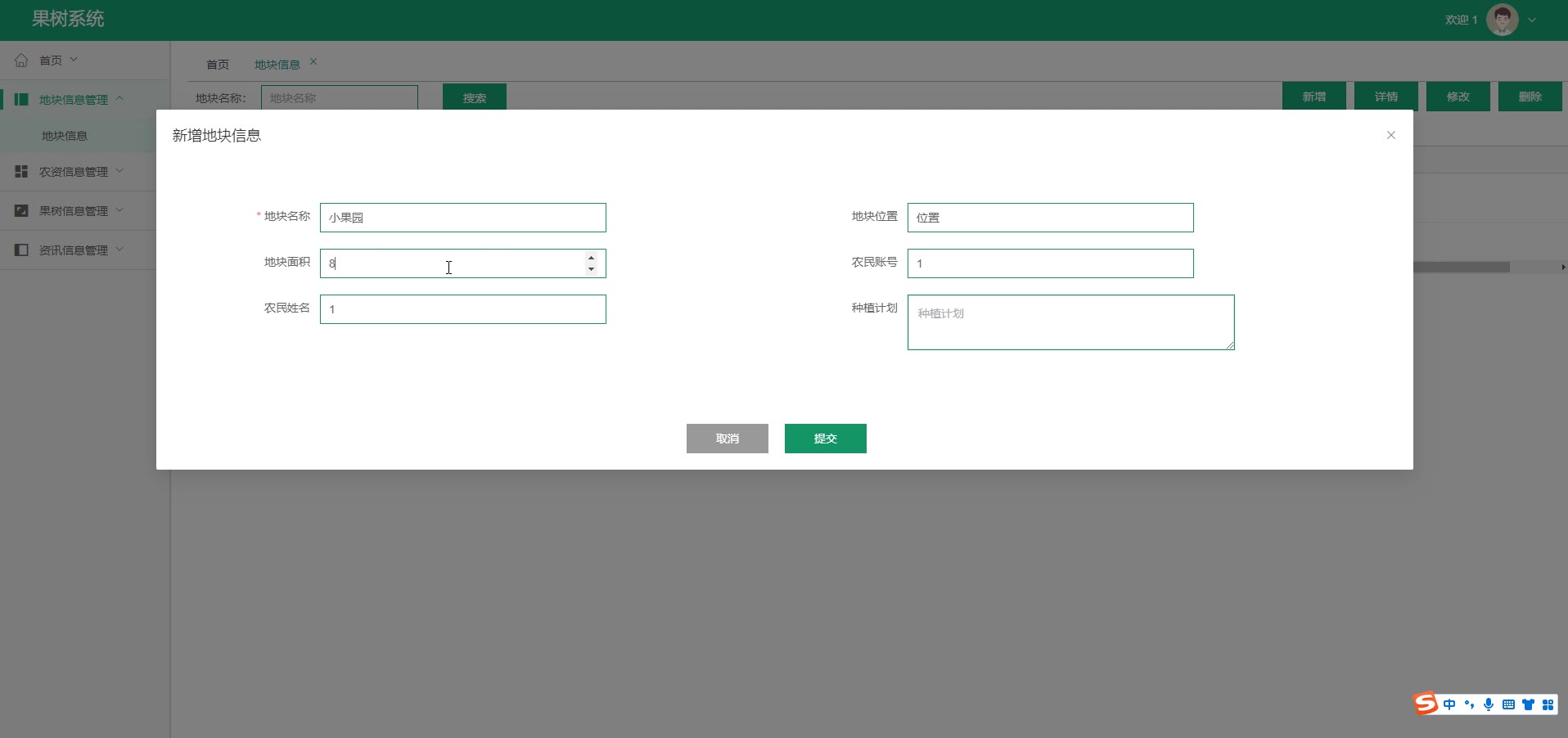
Task: Click the user avatar in header
Action: click(x=1502, y=20)
